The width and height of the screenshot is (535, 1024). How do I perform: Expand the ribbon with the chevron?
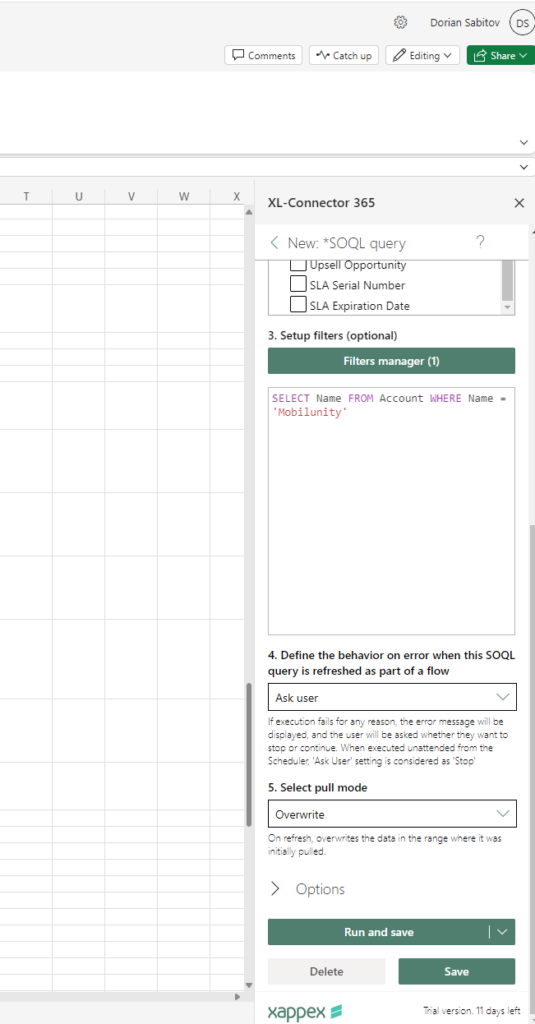pyautogui.click(x=523, y=142)
